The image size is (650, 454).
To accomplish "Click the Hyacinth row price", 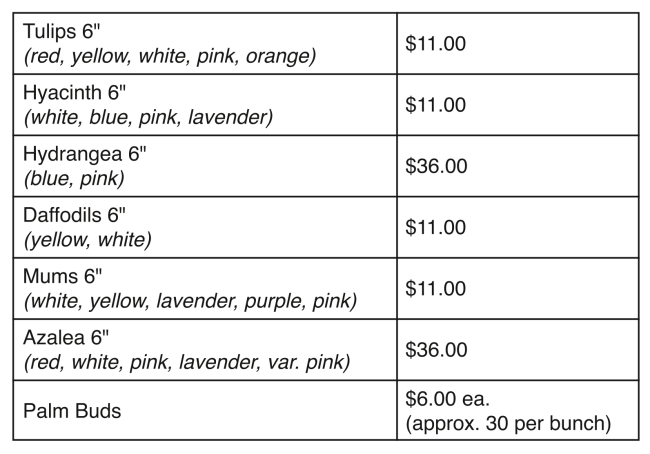I will (x=435, y=105).
